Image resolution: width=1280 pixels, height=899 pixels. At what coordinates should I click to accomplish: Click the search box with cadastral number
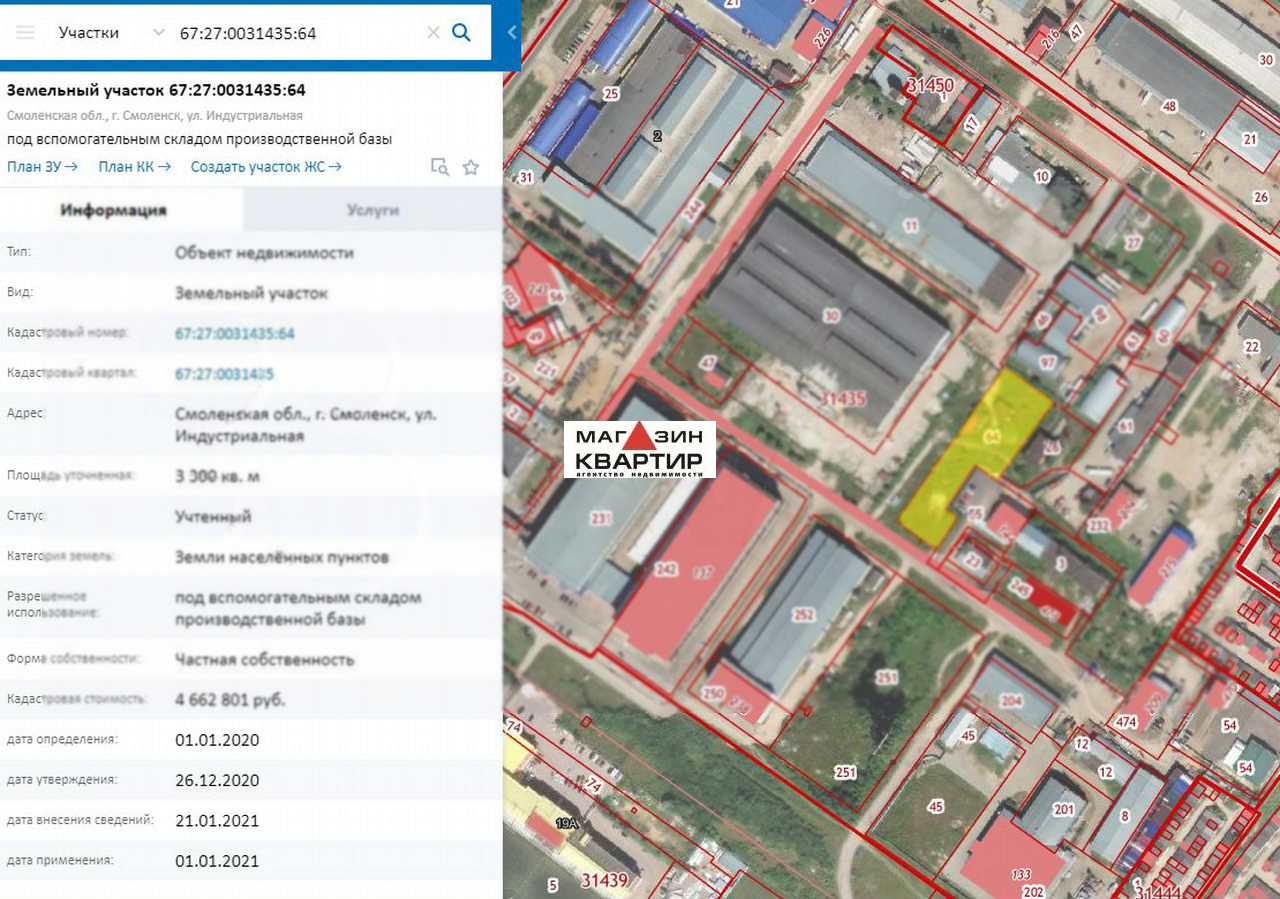point(297,33)
